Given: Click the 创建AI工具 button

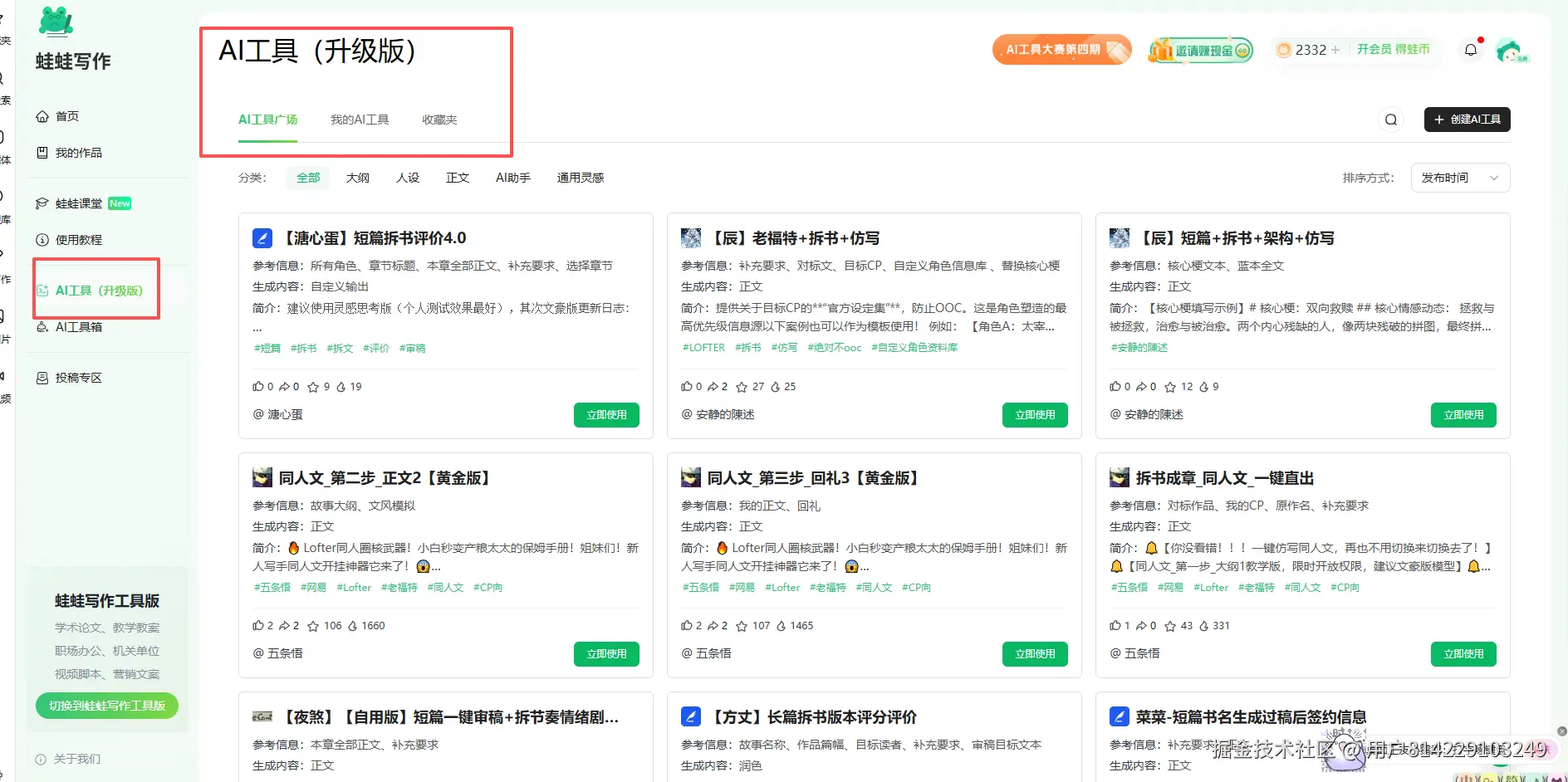Looking at the screenshot, I should point(1467,120).
